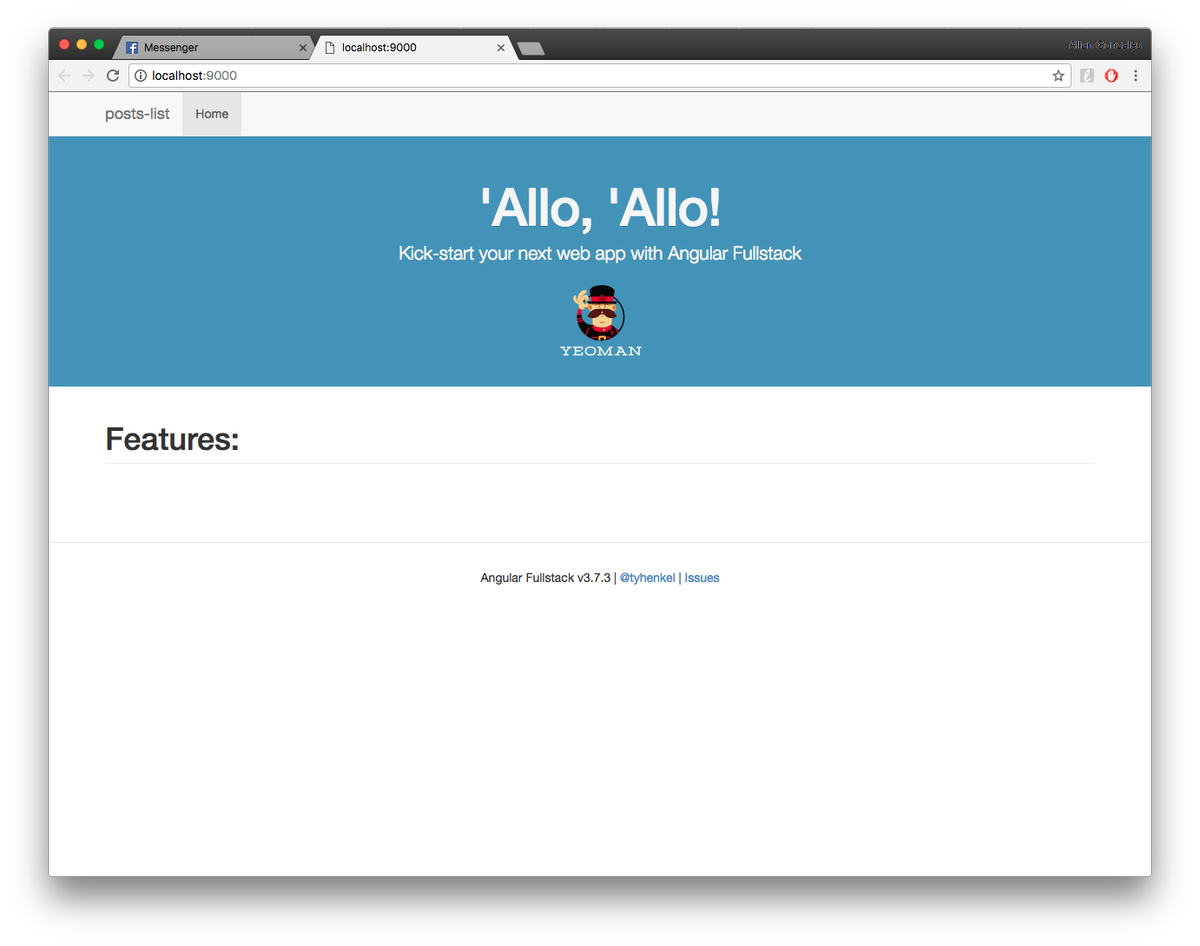Click the browser back arrow

tap(65, 76)
